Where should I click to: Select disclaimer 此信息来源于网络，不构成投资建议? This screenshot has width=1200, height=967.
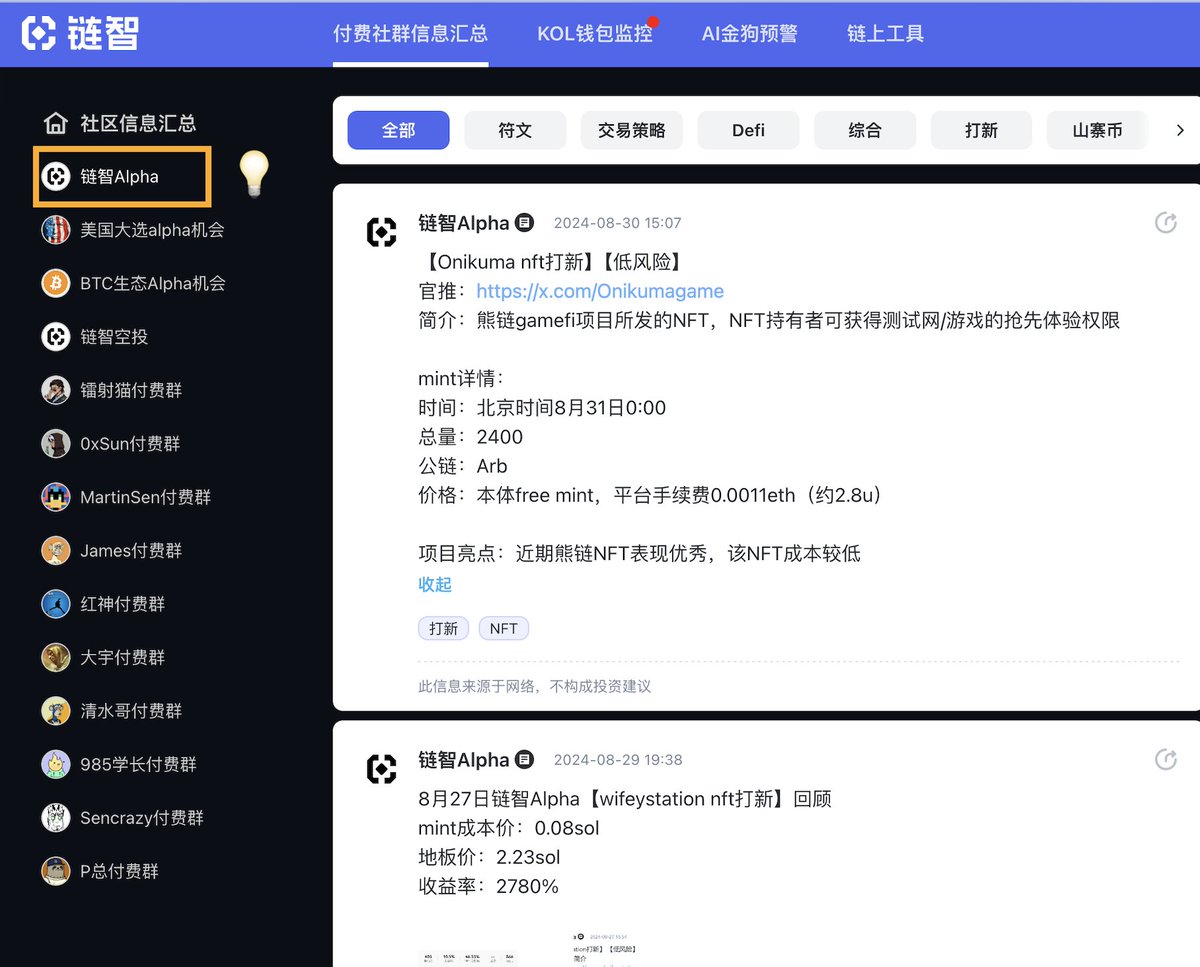[x=534, y=686]
